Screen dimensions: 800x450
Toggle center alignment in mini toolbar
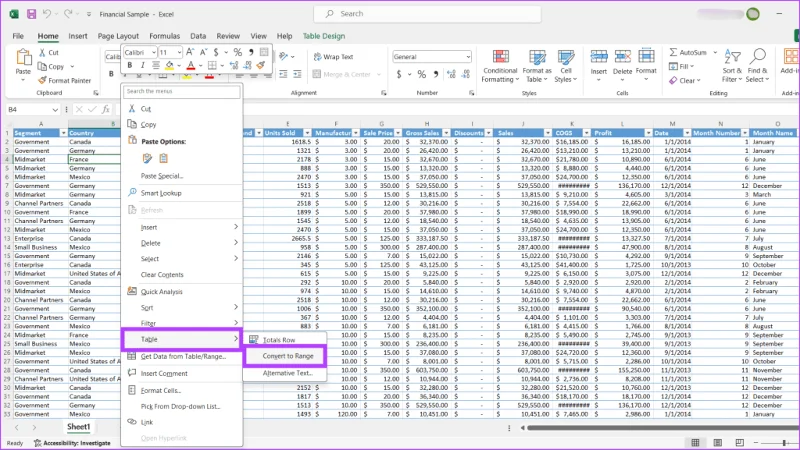click(x=156, y=65)
